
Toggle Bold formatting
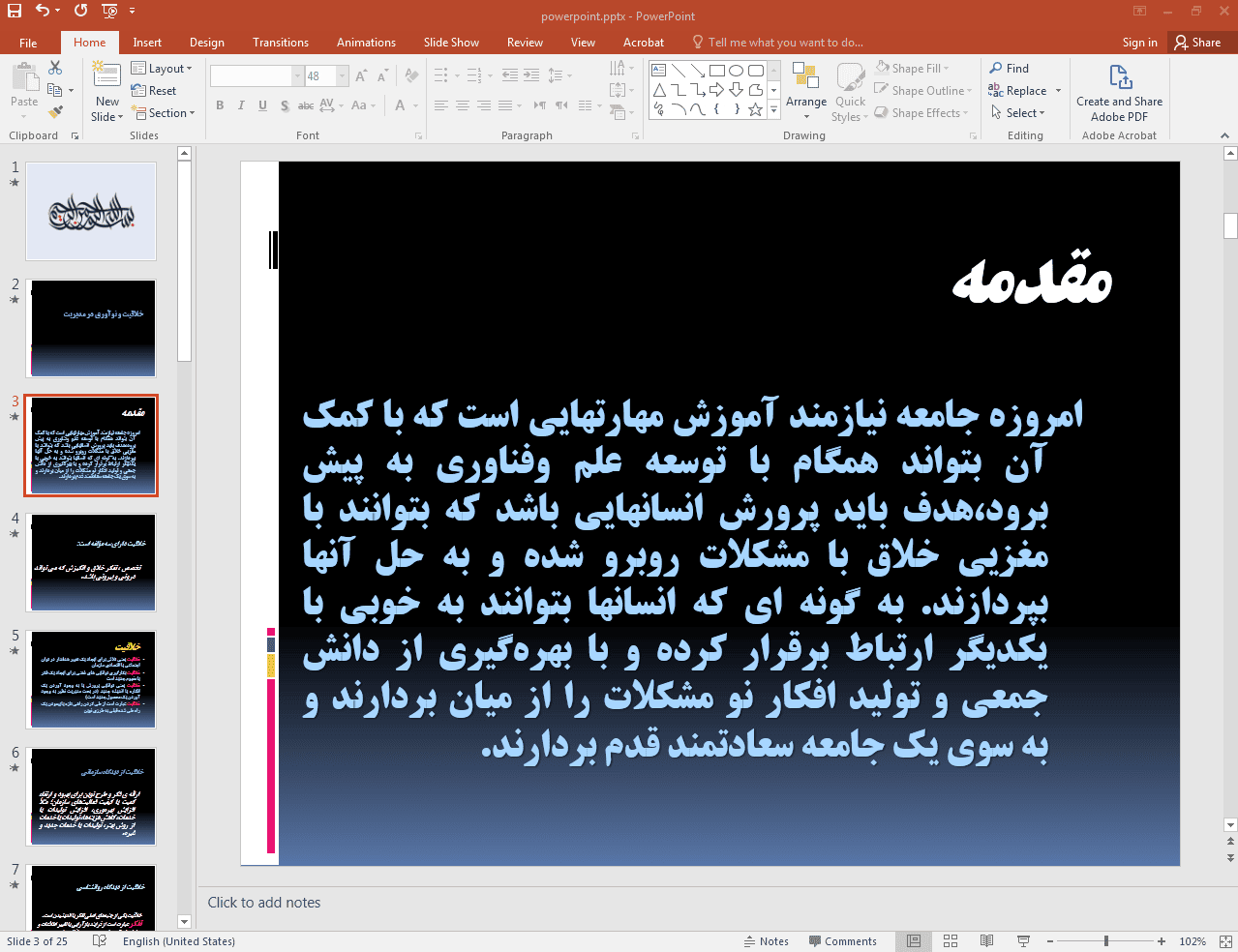pyautogui.click(x=220, y=105)
